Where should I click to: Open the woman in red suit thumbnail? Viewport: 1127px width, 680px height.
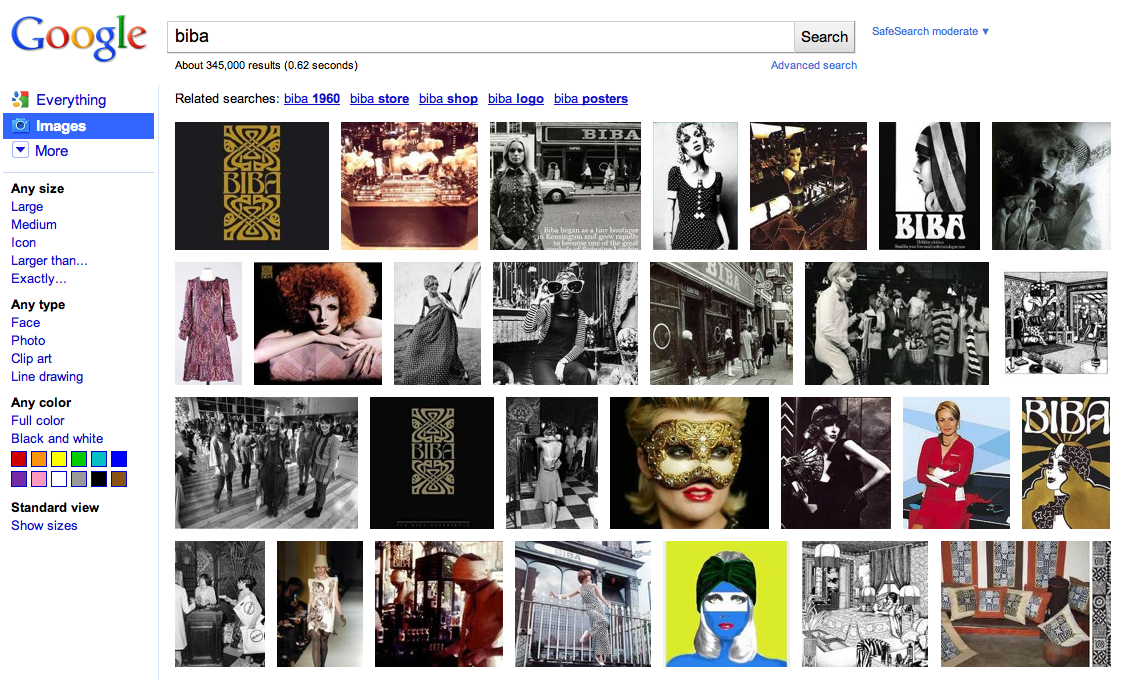pos(956,463)
